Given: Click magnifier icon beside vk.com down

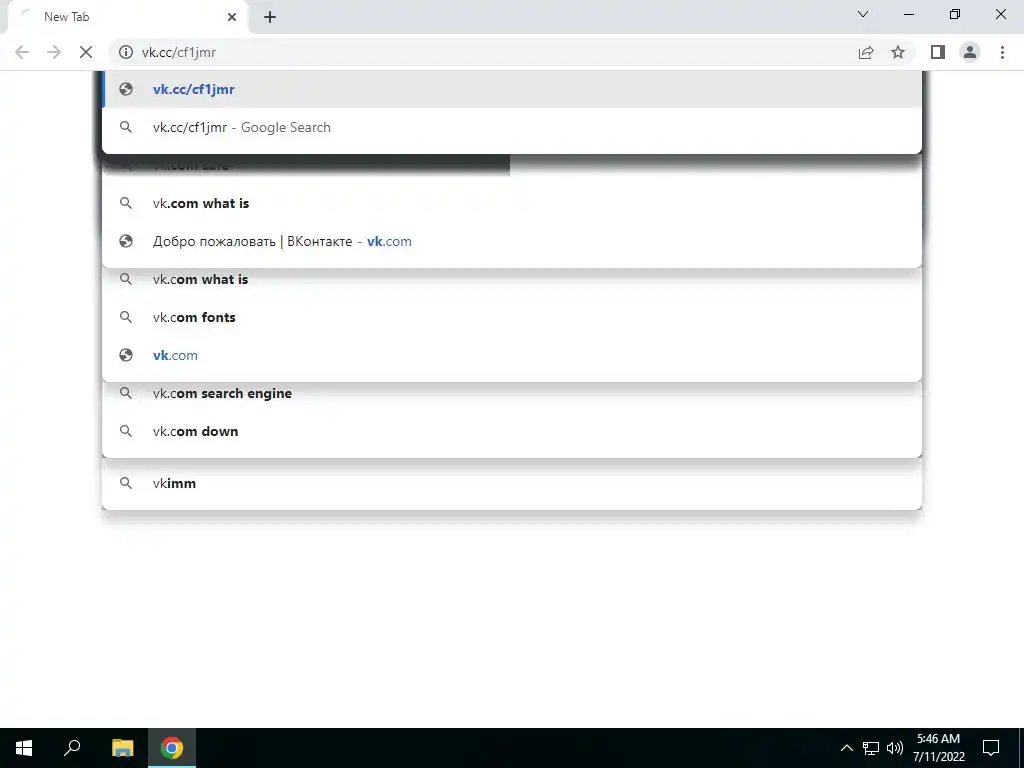Looking at the screenshot, I should (126, 431).
